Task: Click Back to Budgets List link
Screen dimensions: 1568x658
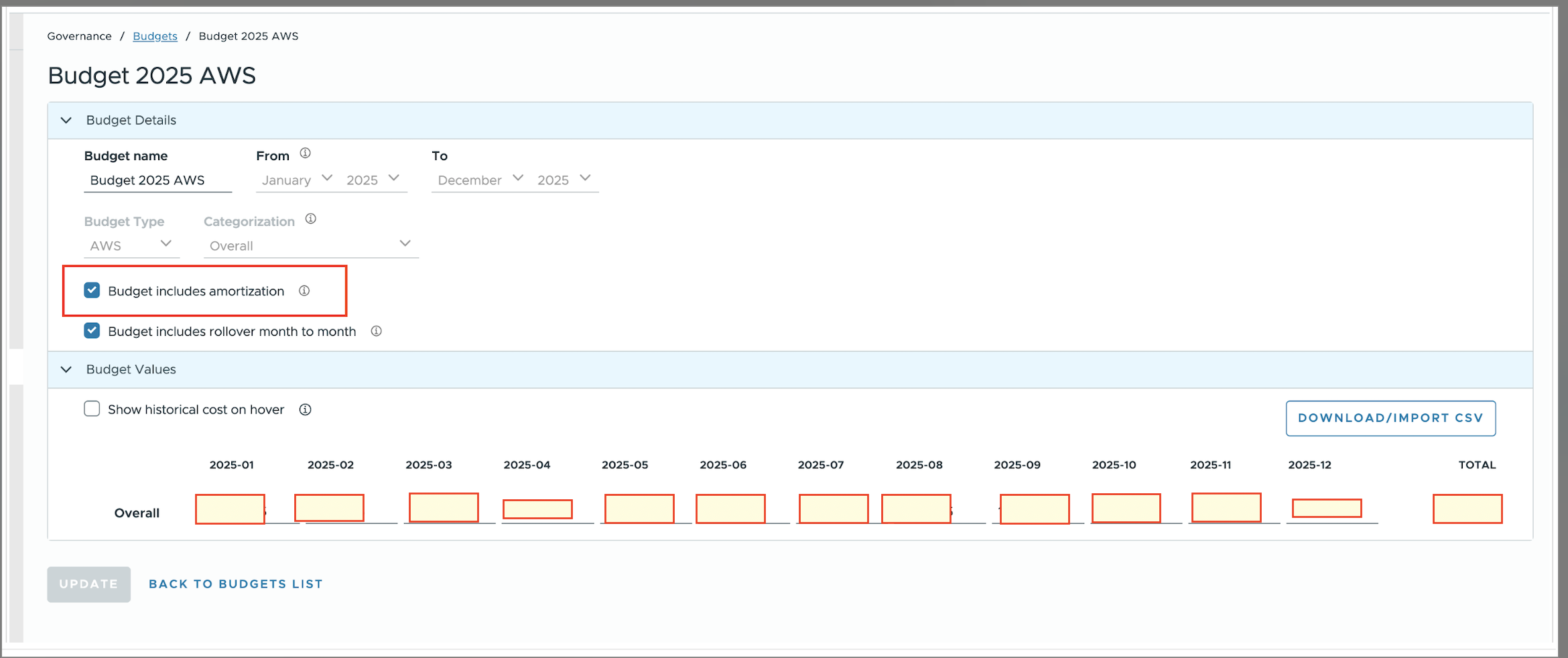Action: tap(235, 584)
